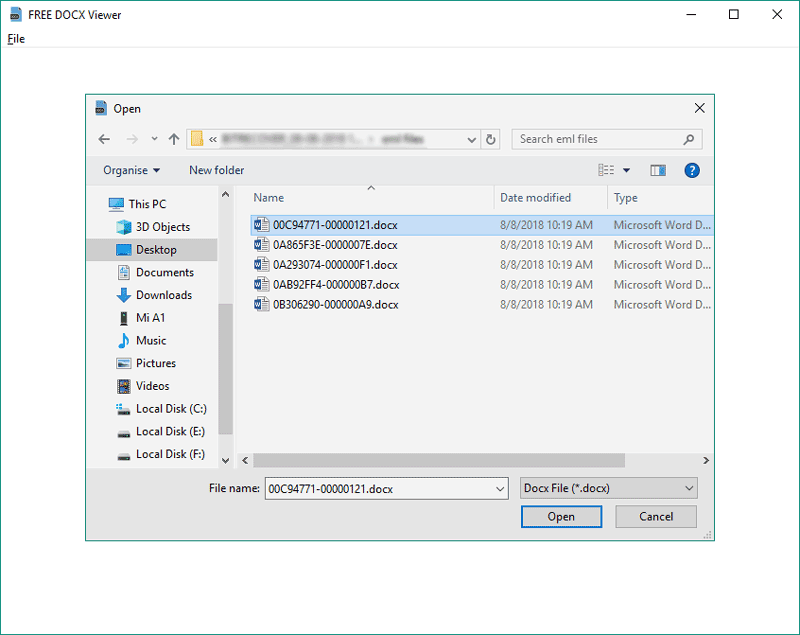Click the horizontal scrollbar right arrow

[x=706, y=461]
